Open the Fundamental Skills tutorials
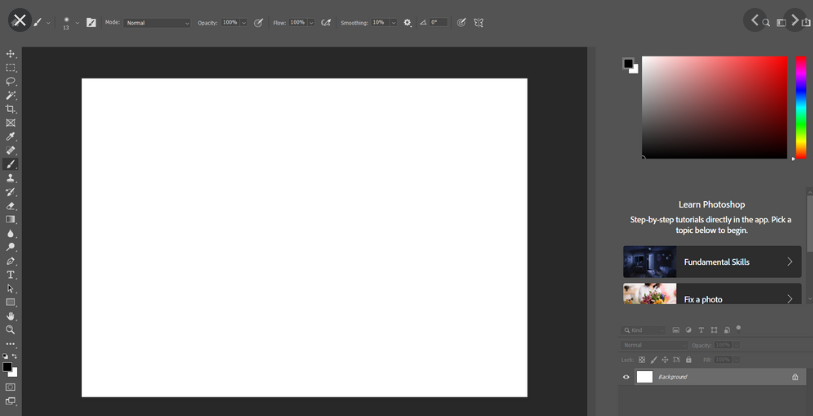The height and width of the screenshot is (416, 813). click(712, 262)
